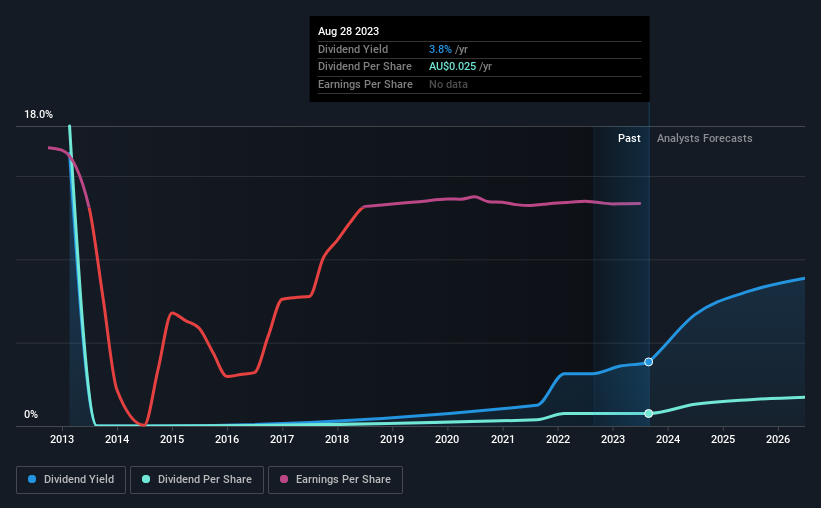
Task: Click the blue Dividend Yield data point marker
Action: pos(649,362)
